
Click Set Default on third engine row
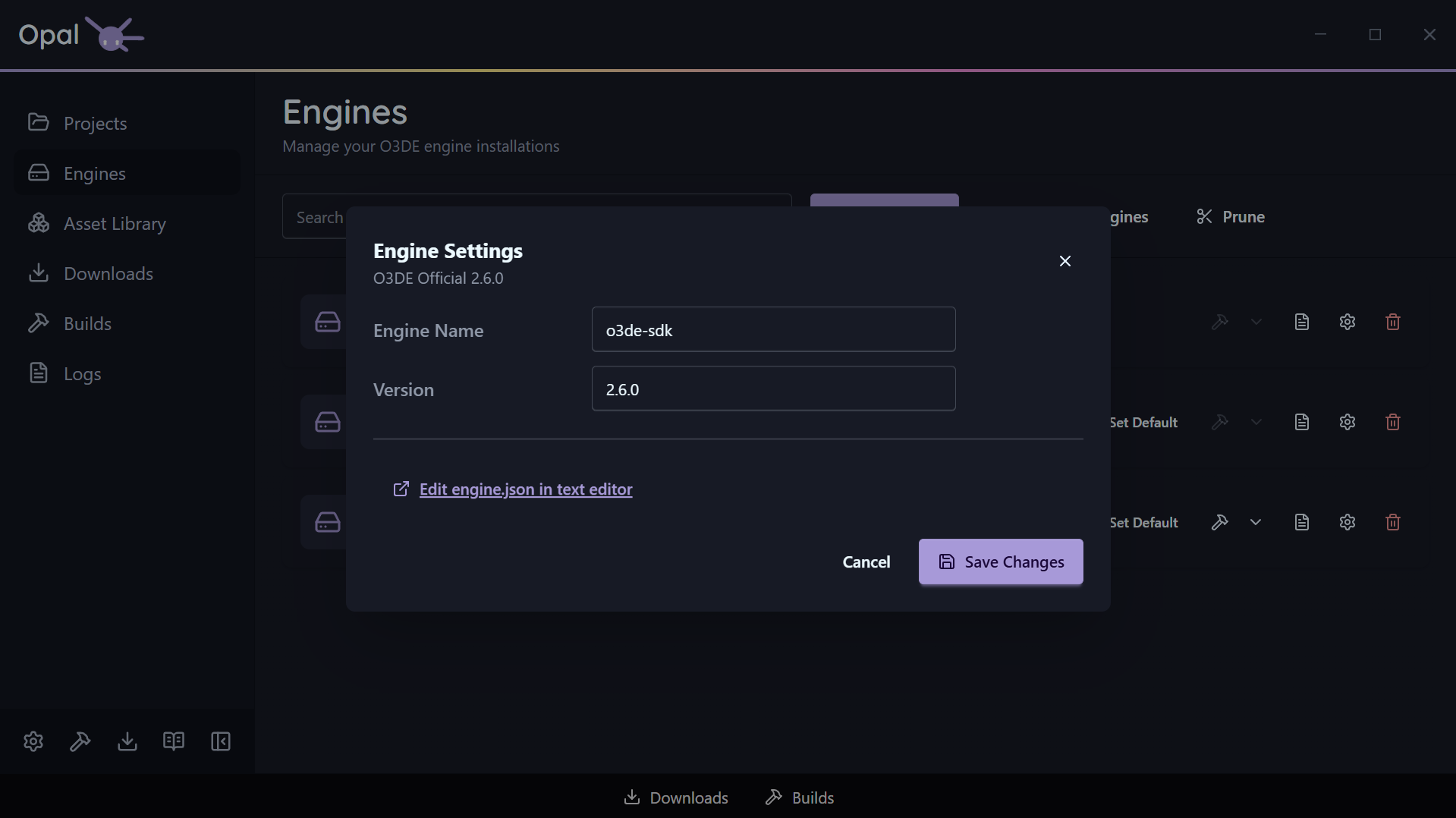[1143, 523]
